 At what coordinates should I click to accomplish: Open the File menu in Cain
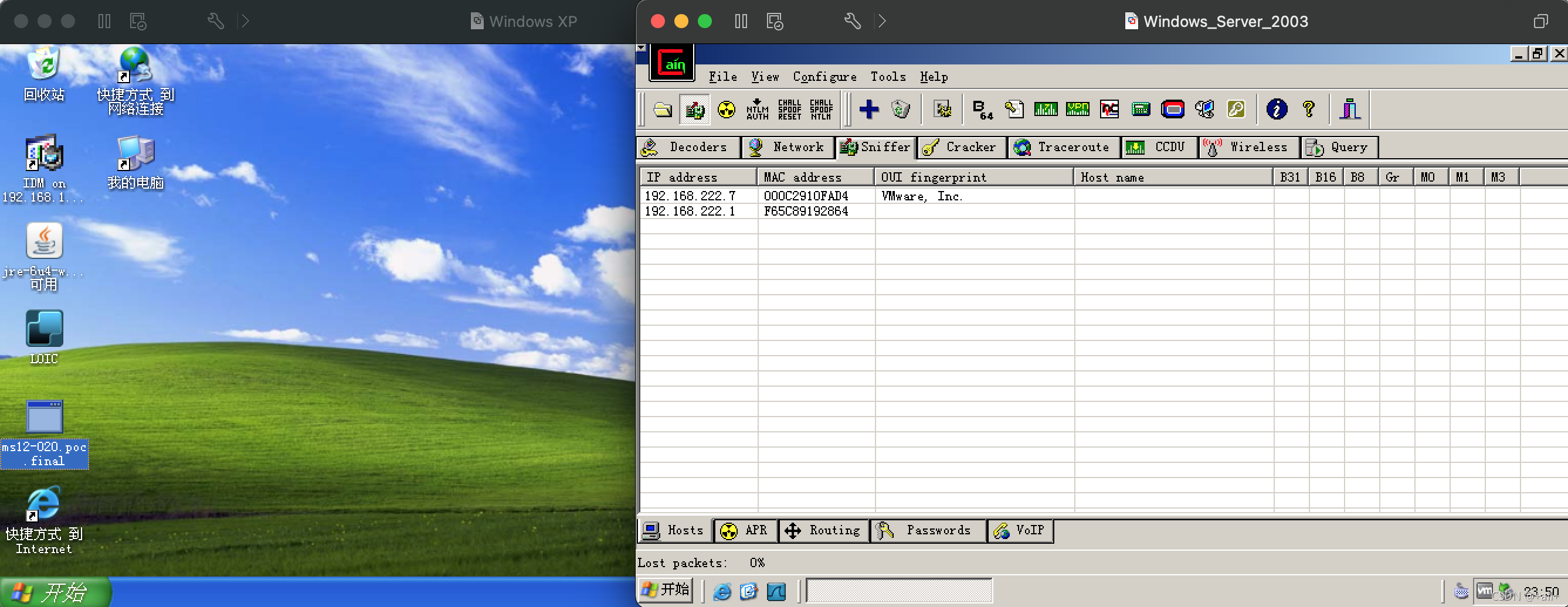click(x=722, y=77)
